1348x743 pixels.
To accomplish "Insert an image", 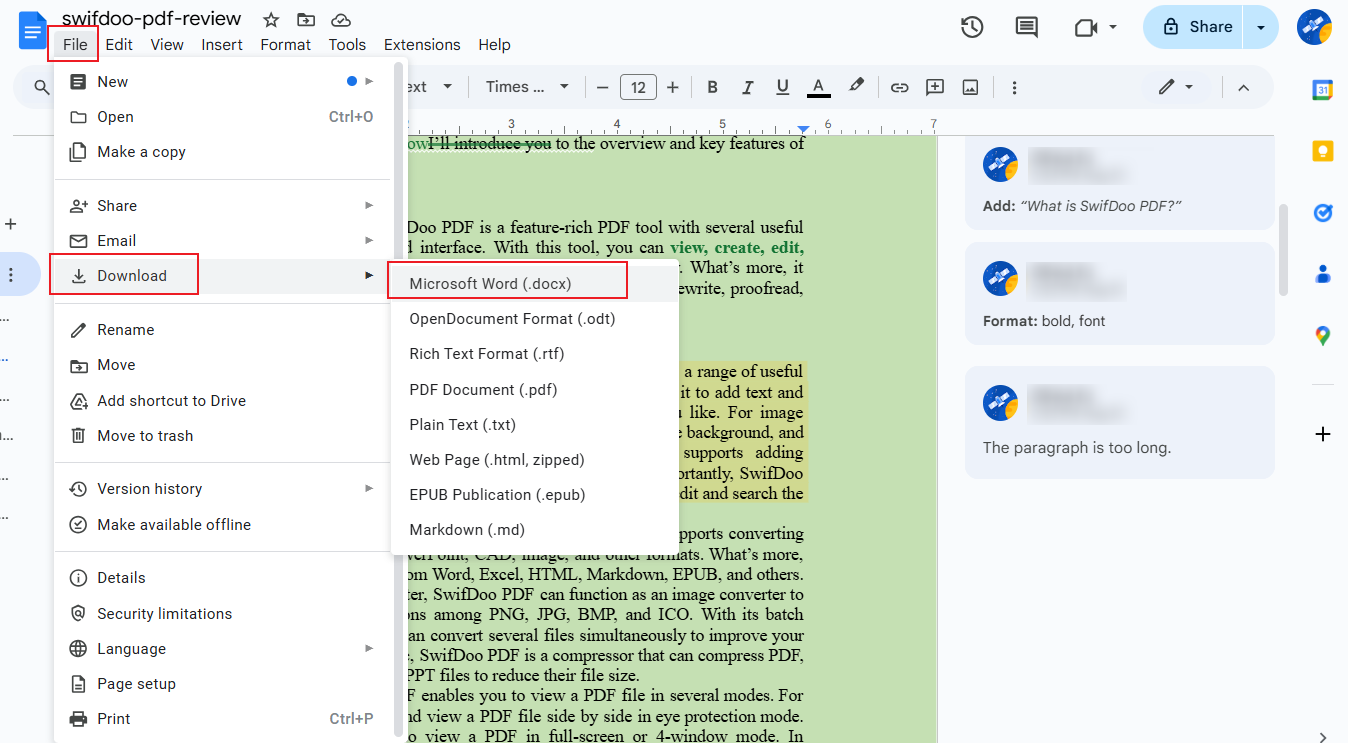I will (x=969, y=87).
